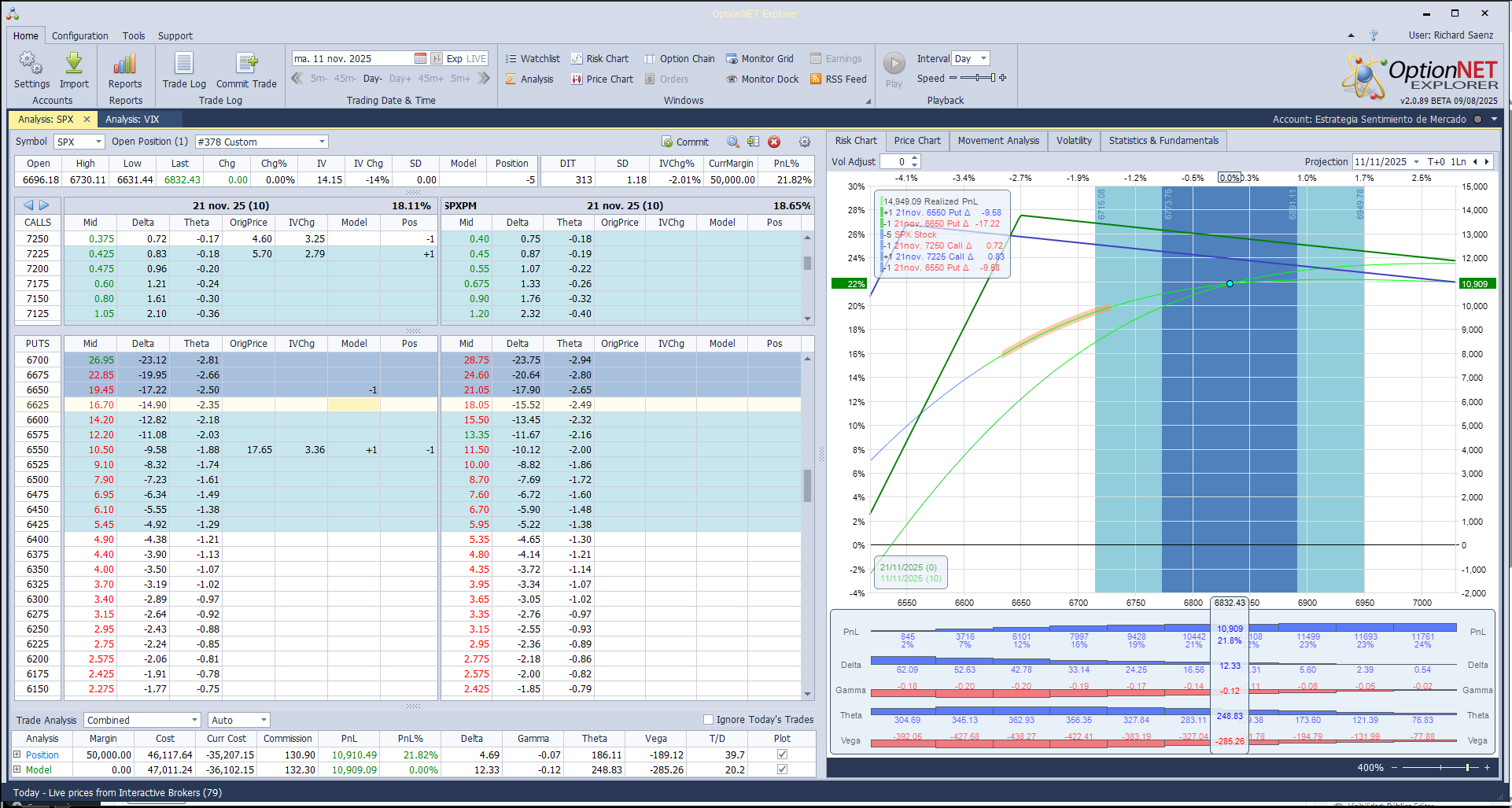Close the Analysis: SPX tab
The width and height of the screenshot is (1512, 808).
[x=87, y=120]
